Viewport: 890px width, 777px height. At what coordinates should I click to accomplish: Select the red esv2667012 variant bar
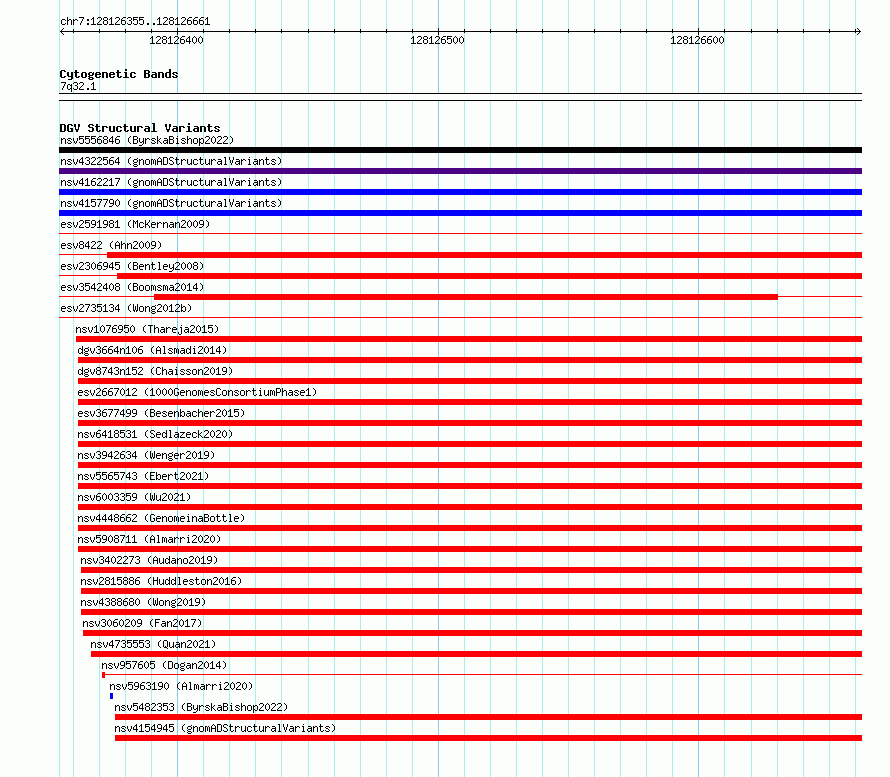(x=470, y=402)
